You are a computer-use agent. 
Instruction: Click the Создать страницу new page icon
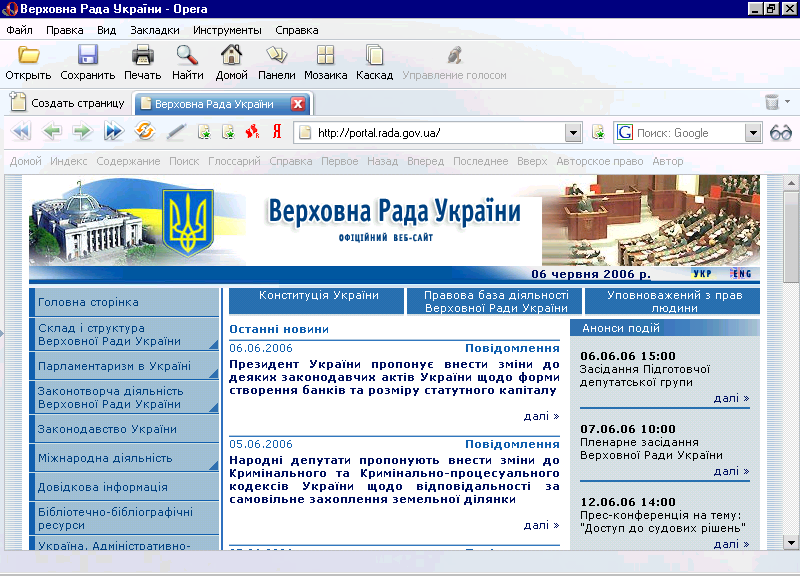18,102
